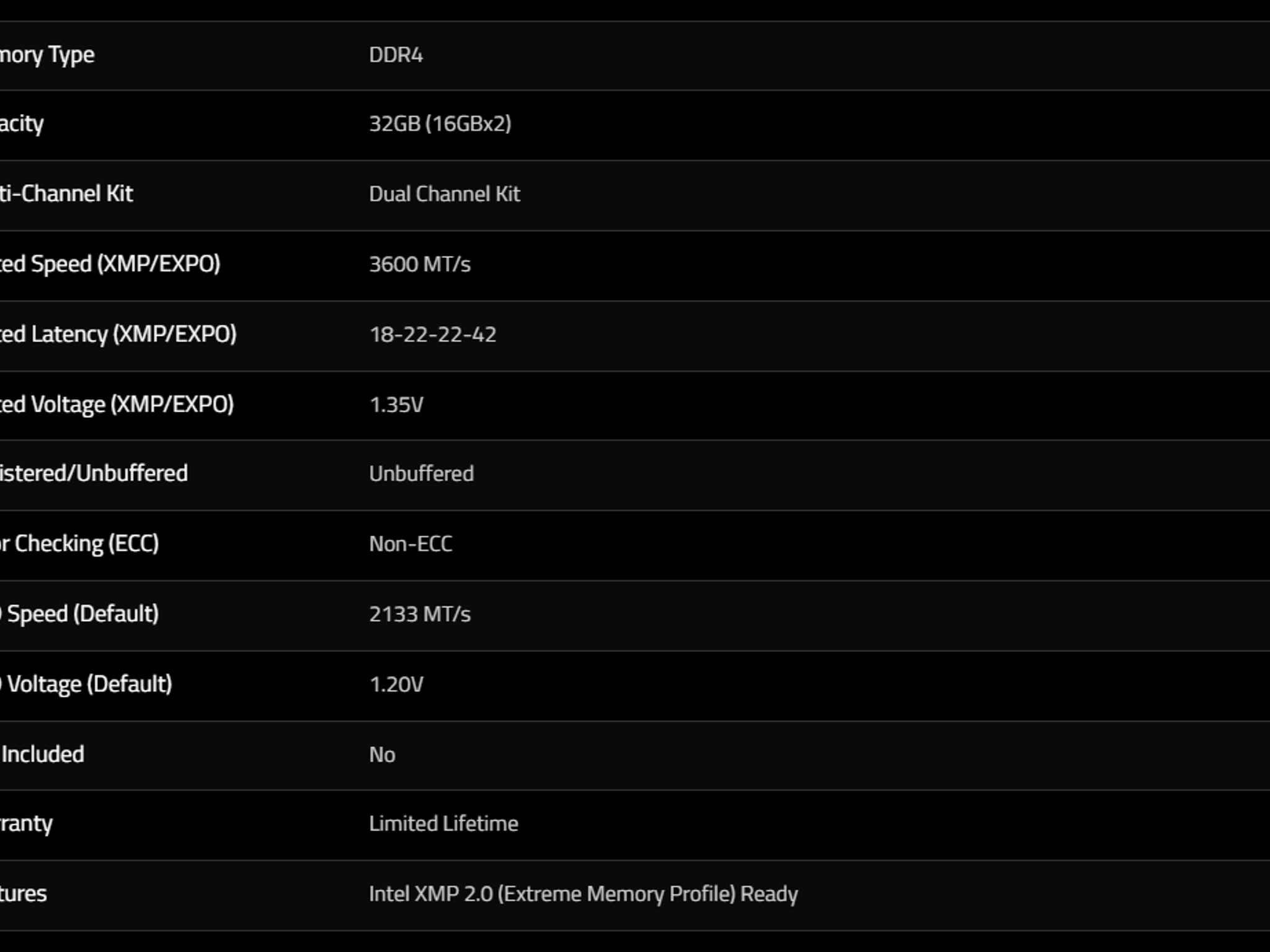
Task: Select the 1.35V tested voltage value
Action: click(396, 405)
